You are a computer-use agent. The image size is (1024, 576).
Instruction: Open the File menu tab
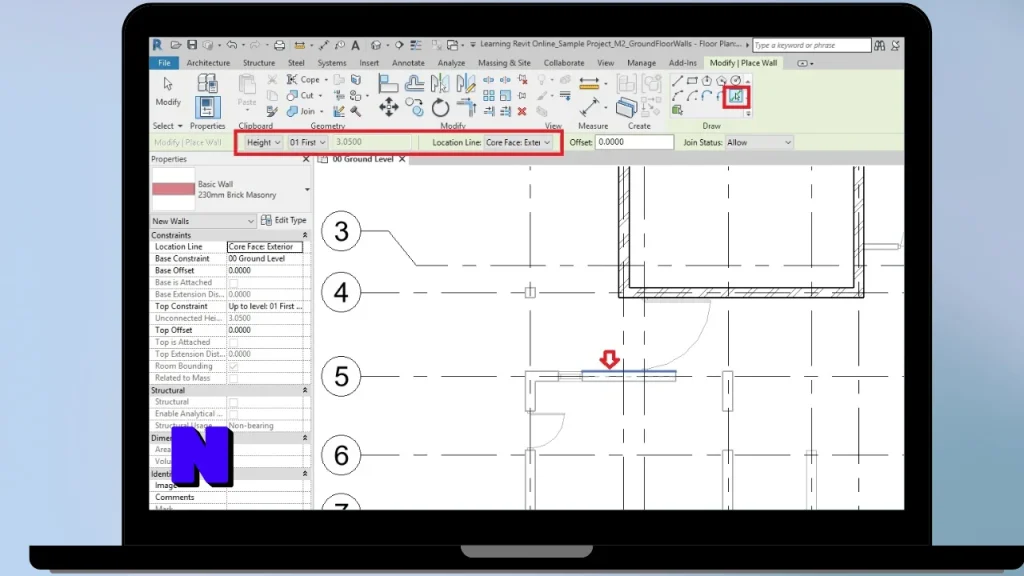coord(164,63)
